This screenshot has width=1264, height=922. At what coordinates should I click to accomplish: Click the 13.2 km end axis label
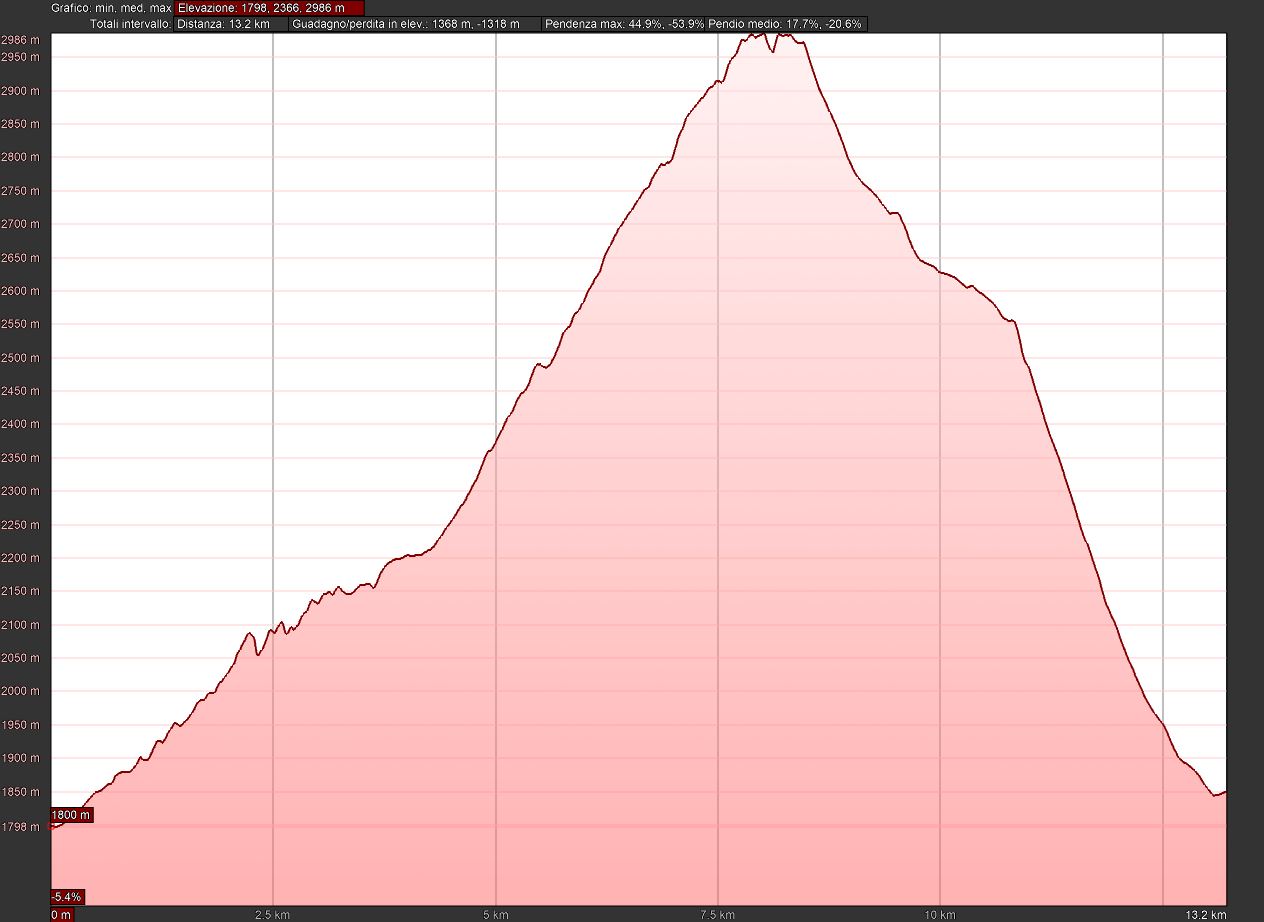click(1205, 914)
